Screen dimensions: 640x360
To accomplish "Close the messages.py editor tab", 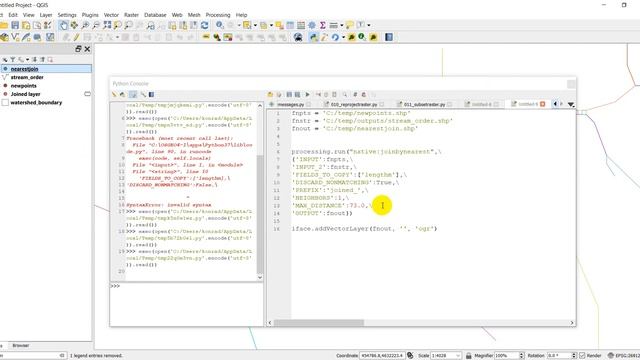I will (309, 104).
